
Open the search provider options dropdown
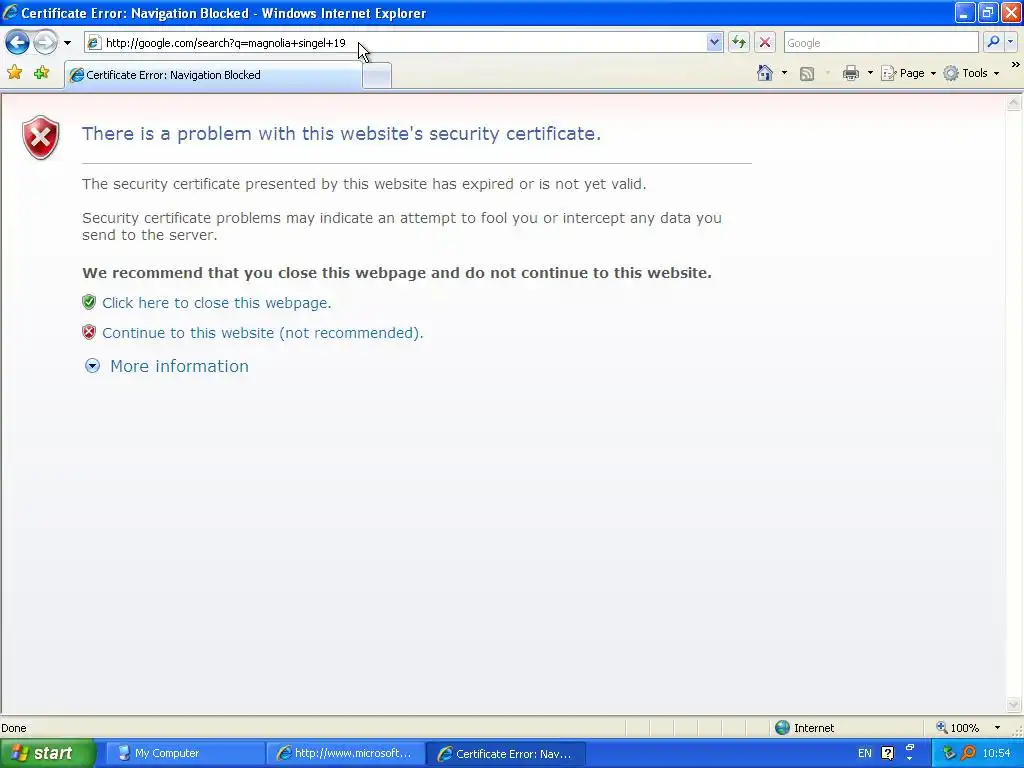(x=1010, y=42)
